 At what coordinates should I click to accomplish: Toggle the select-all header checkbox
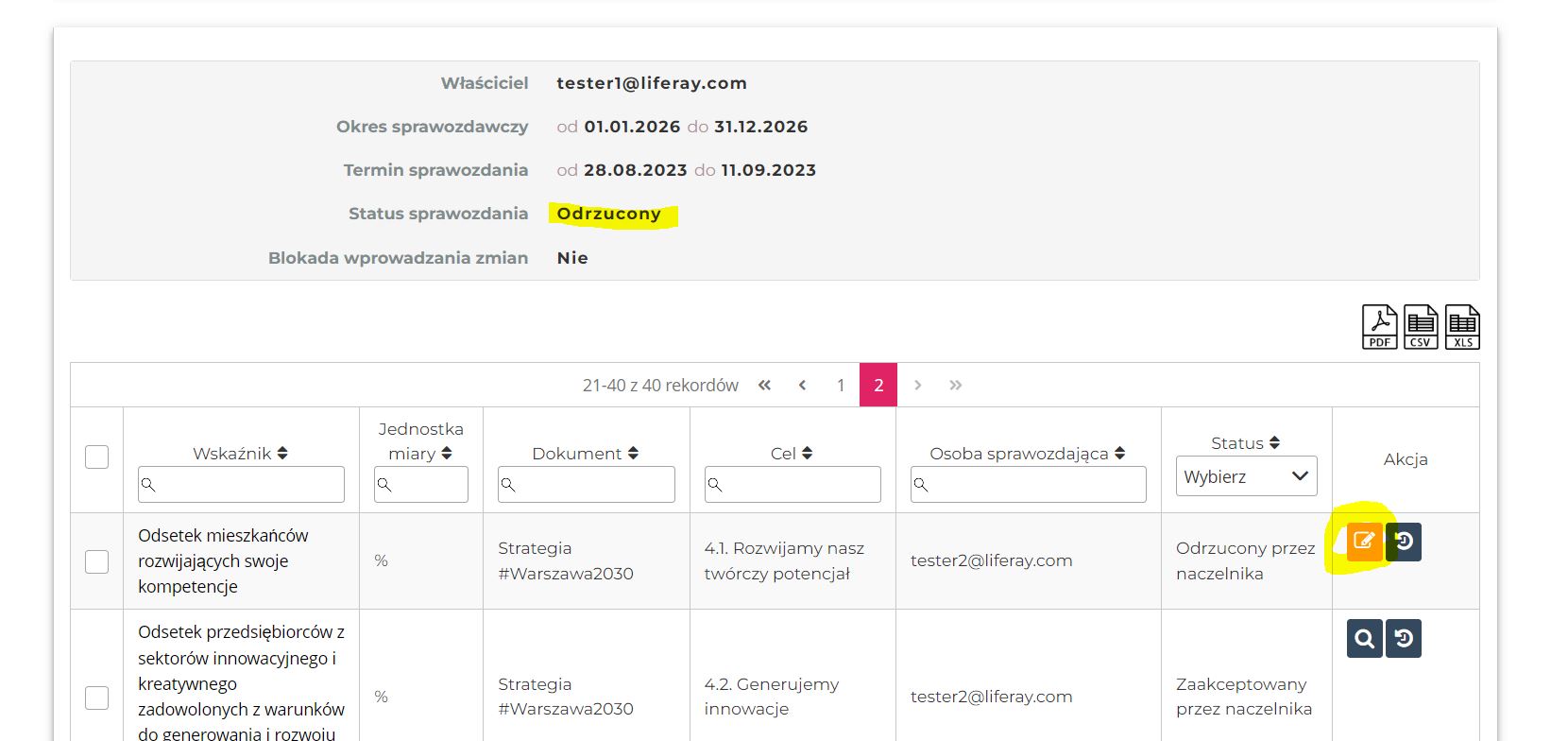pos(96,457)
